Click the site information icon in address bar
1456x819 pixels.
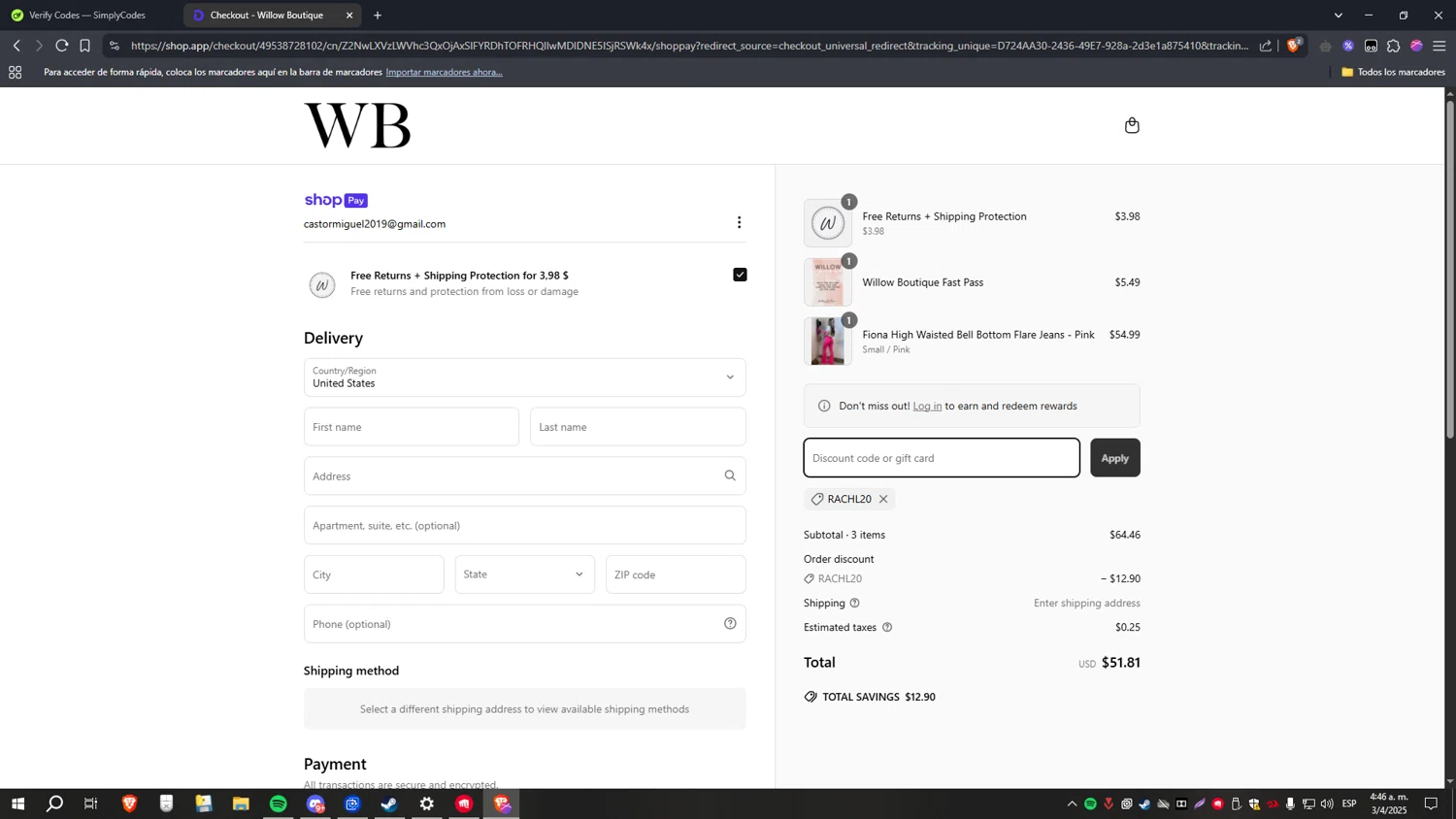coord(115,46)
